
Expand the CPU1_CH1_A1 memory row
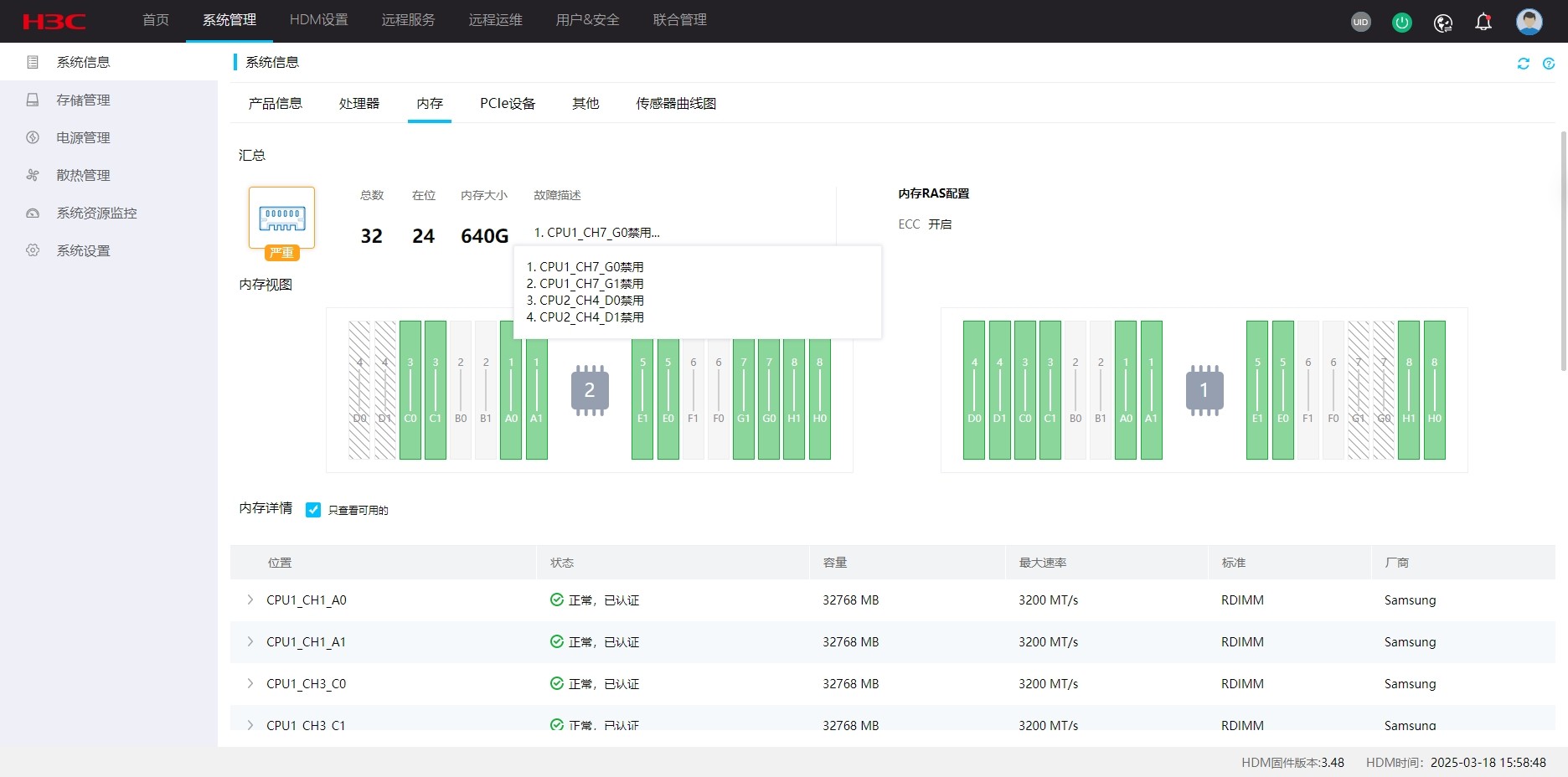coord(250,641)
